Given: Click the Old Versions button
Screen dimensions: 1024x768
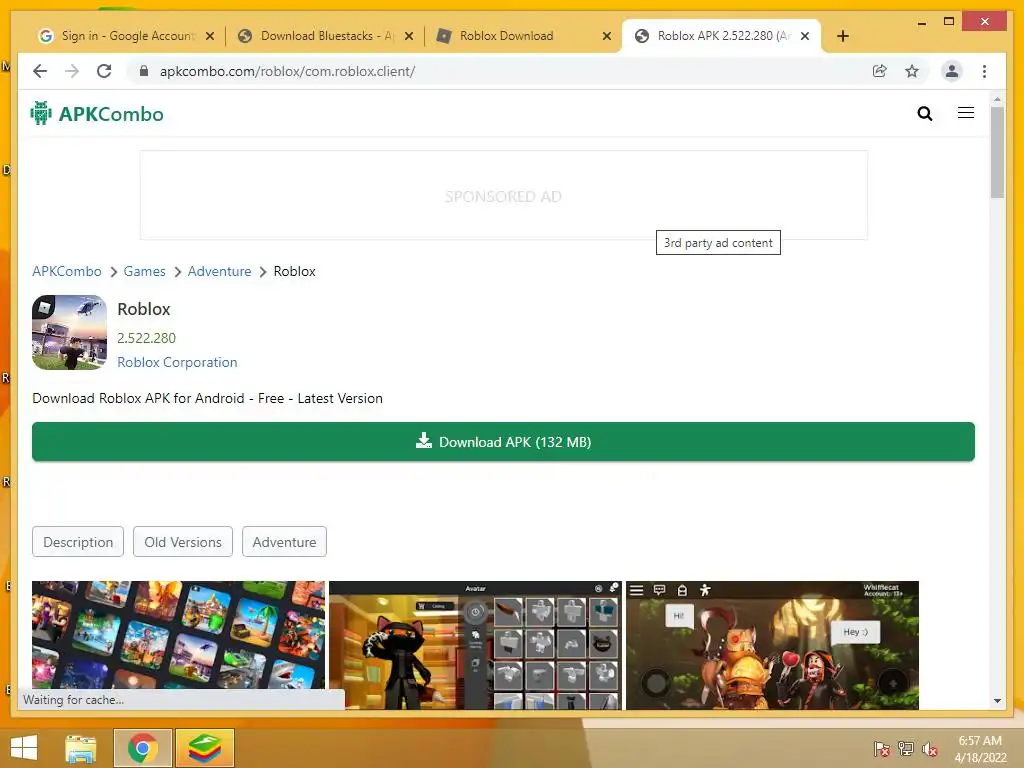Looking at the screenshot, I should pyautogui.click(x=183, y=542).
